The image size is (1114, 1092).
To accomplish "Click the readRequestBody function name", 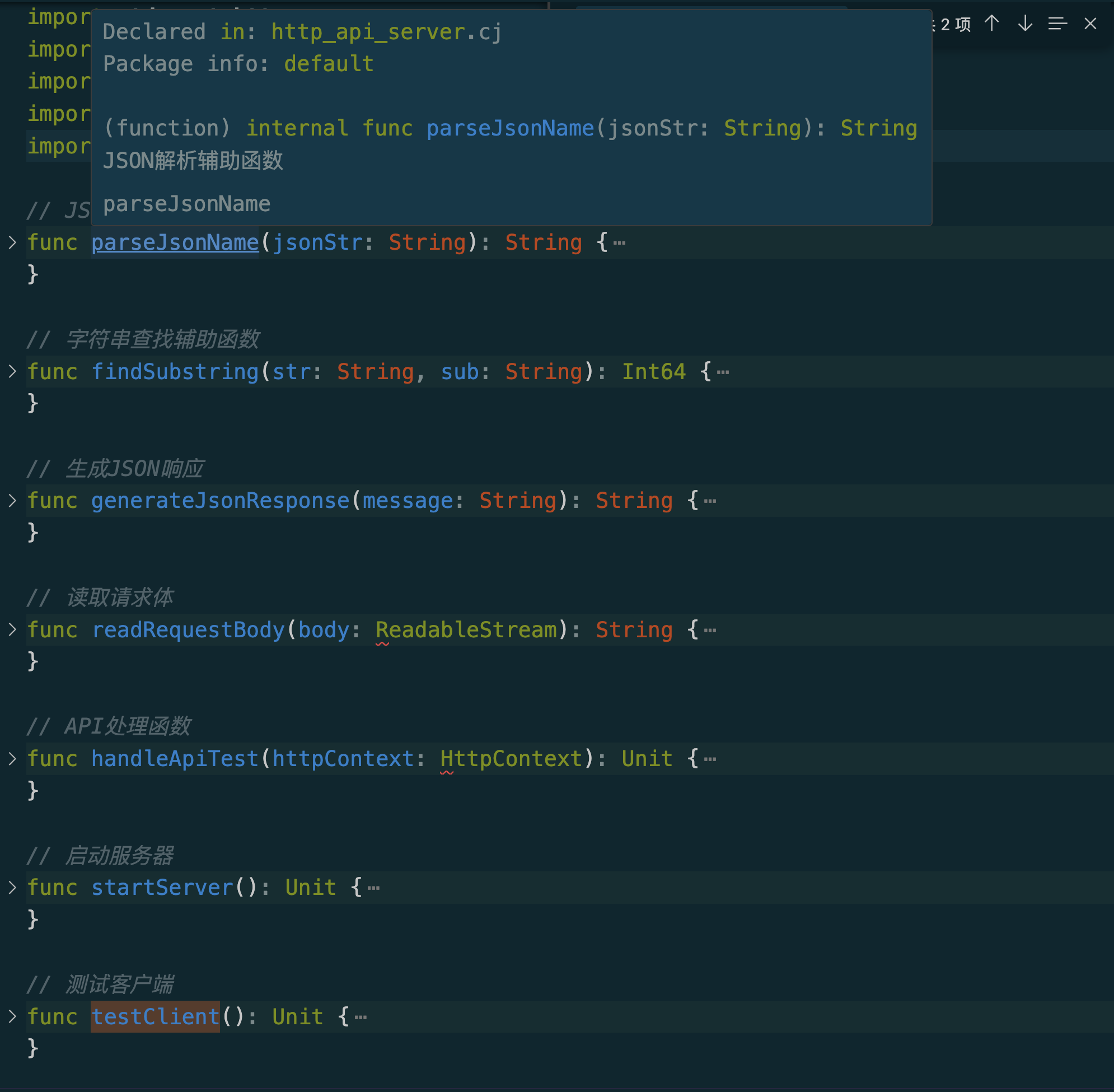I will [x=188, y=630].
